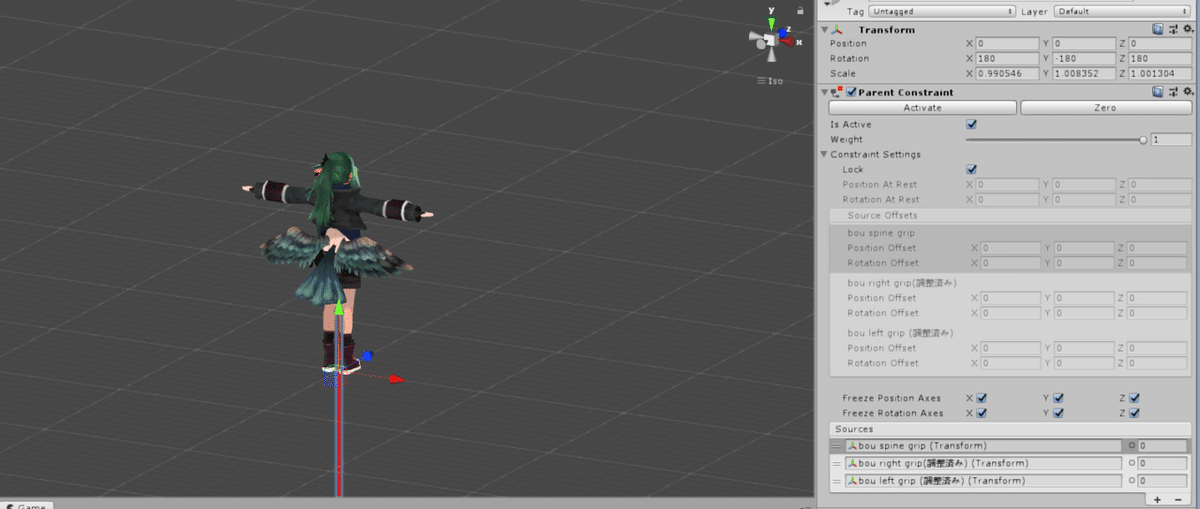Toggle Freeze Rotation Axes Z checkbox

[x=1134, y=412]
